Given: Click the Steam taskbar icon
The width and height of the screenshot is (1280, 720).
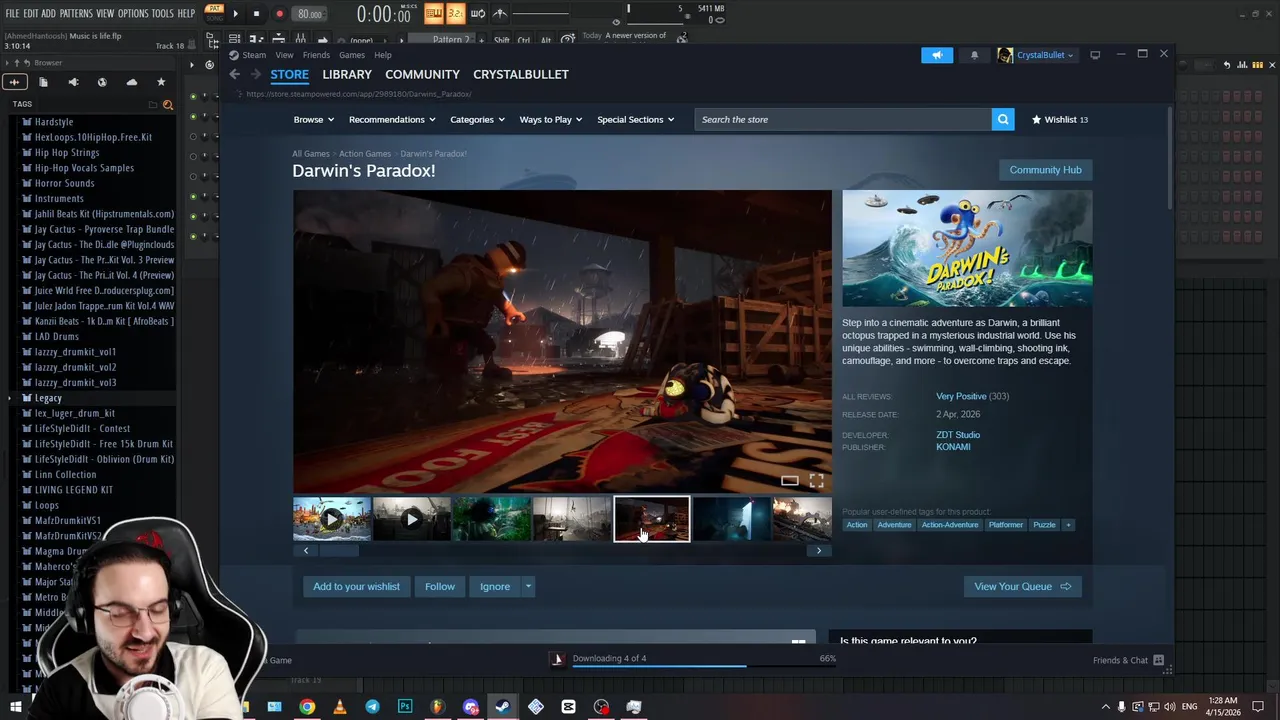Looking at the screenshot, I should click(503, 707).
